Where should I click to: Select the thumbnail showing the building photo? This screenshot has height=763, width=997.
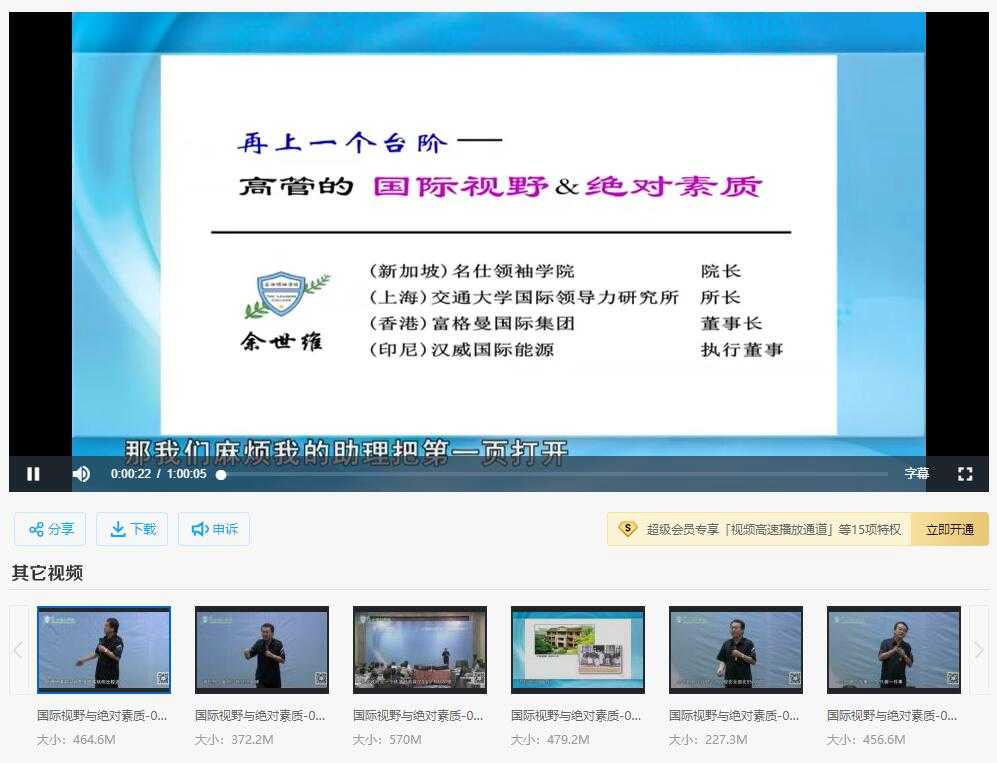point(577,648)
